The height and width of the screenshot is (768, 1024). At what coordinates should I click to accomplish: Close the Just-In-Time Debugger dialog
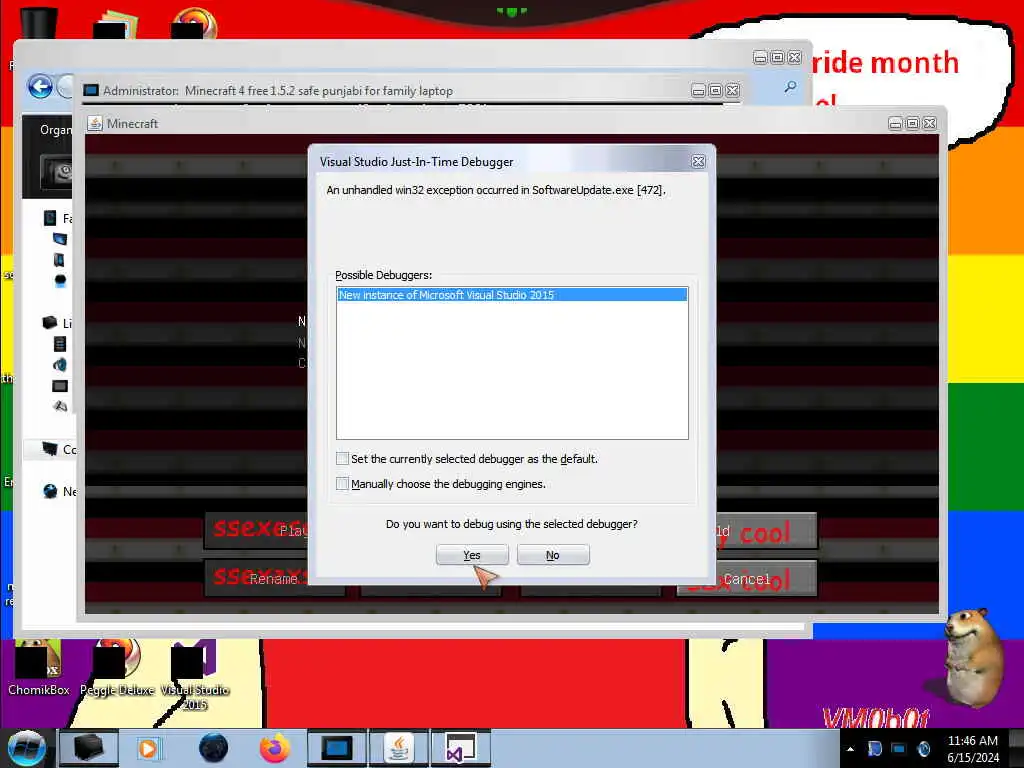pos(697,161)
